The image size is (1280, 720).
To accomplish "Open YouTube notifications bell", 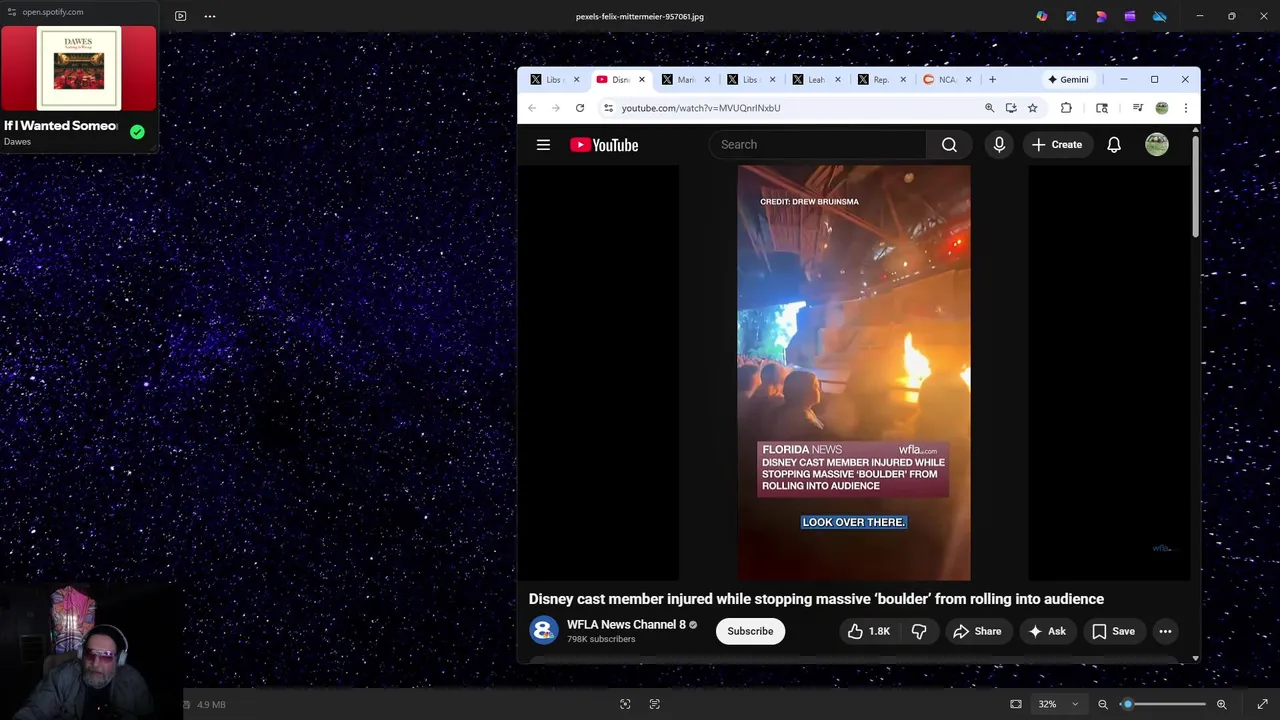I will coord(1114,145).
